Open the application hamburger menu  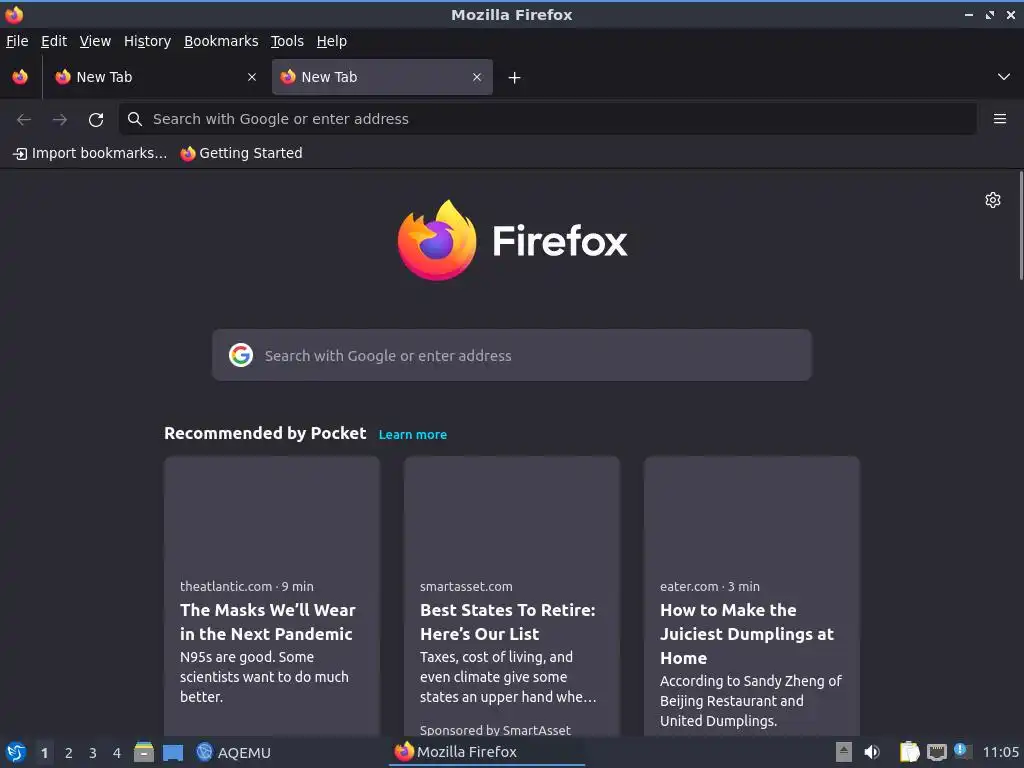[999, 119]
